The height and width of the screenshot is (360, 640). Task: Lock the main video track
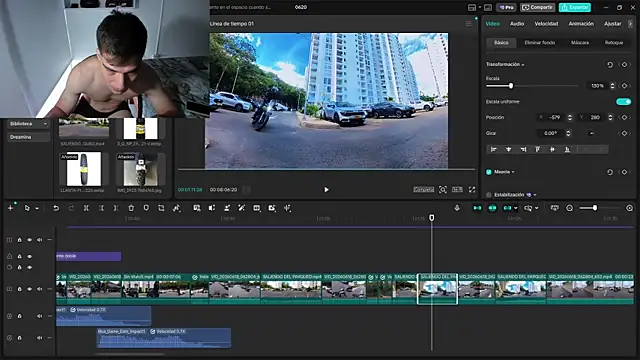click(19, 289)
